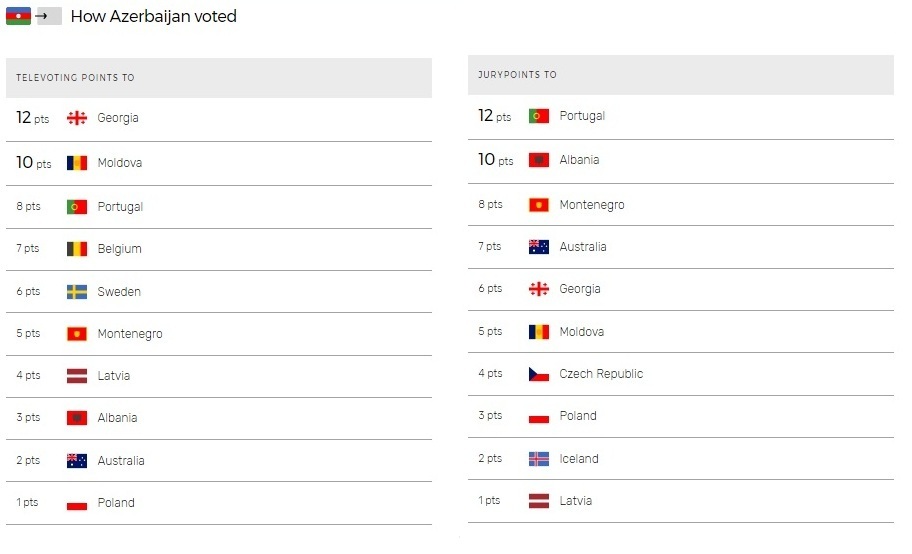Open the Czech Republic country link

601,374
